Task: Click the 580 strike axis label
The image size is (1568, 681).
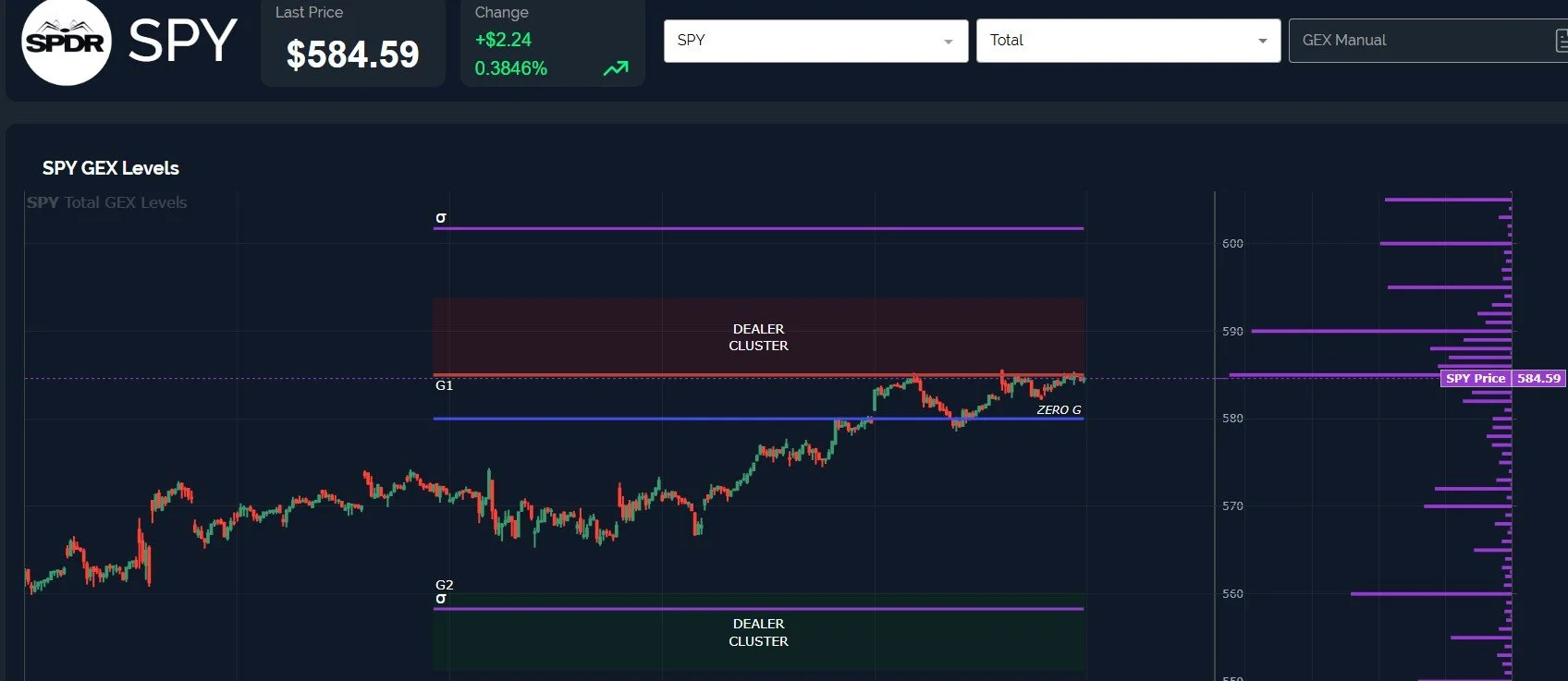Action: pos(1232,419)
